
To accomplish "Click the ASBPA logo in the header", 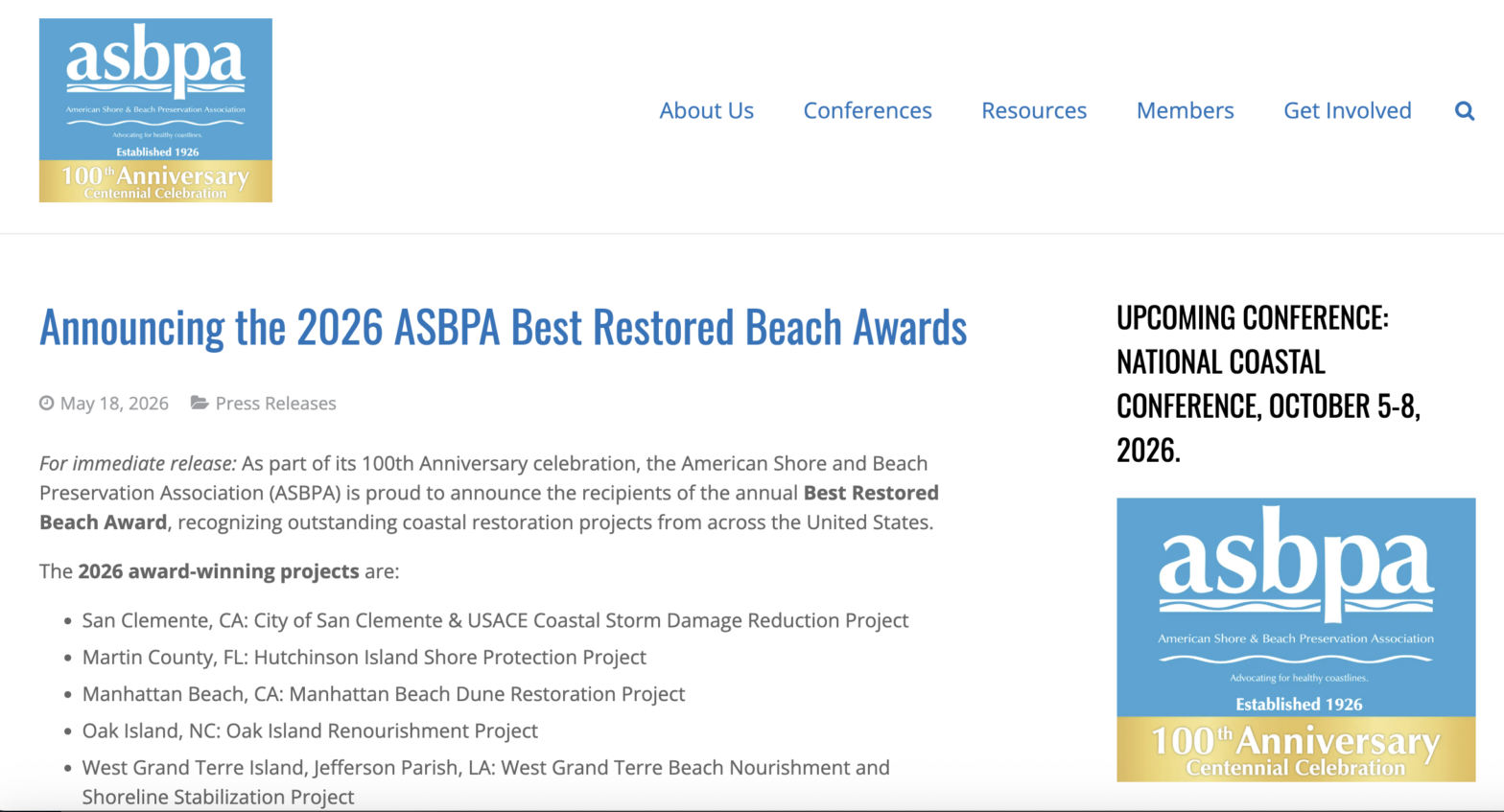I will pyautogui.click(x=155, y=110).
